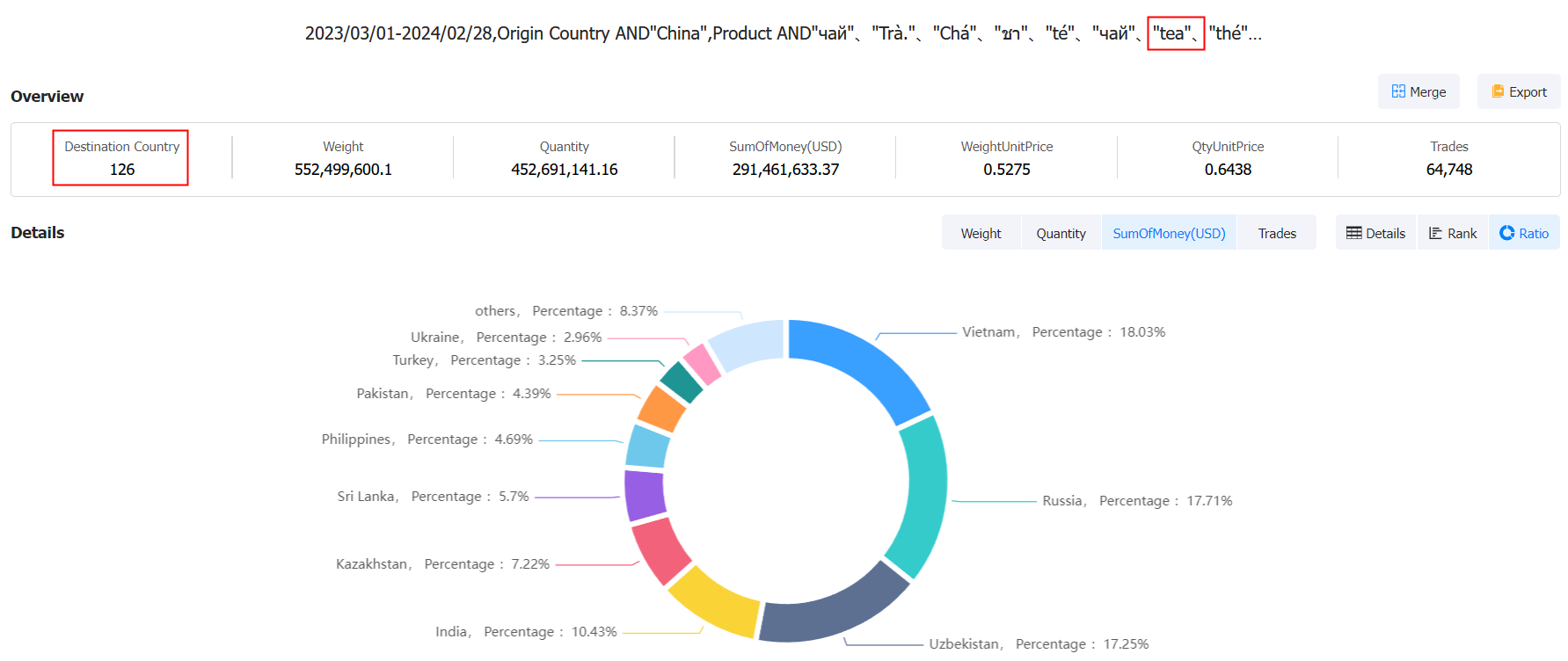Click the India yellow donut segment
Image resolution: width=1568 pixels, height=661 pixels.
click(x=714, y=599)
